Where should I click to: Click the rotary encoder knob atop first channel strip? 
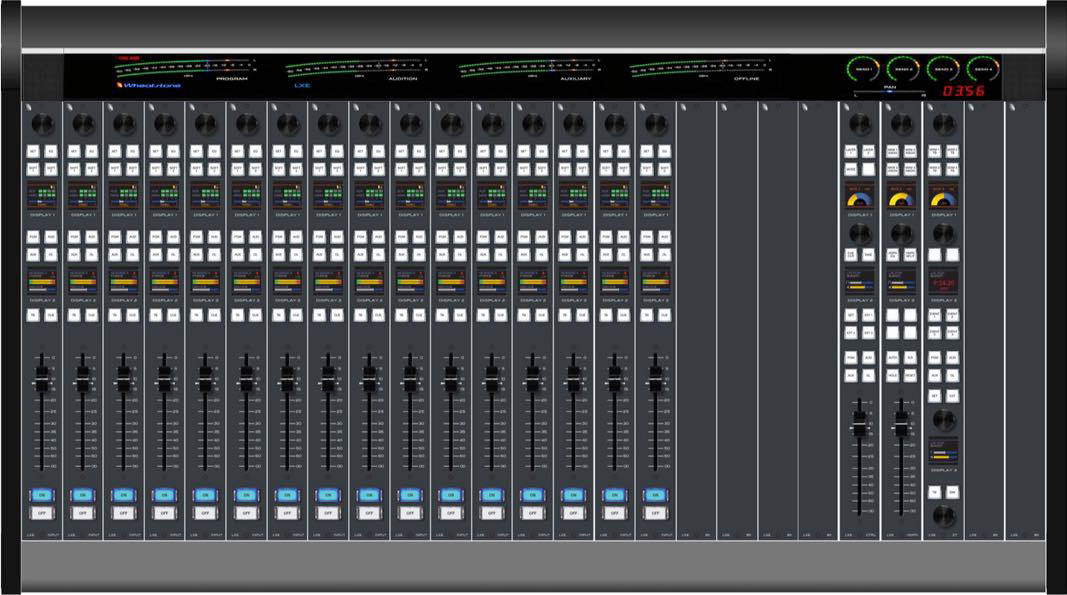tap(41, 123)
